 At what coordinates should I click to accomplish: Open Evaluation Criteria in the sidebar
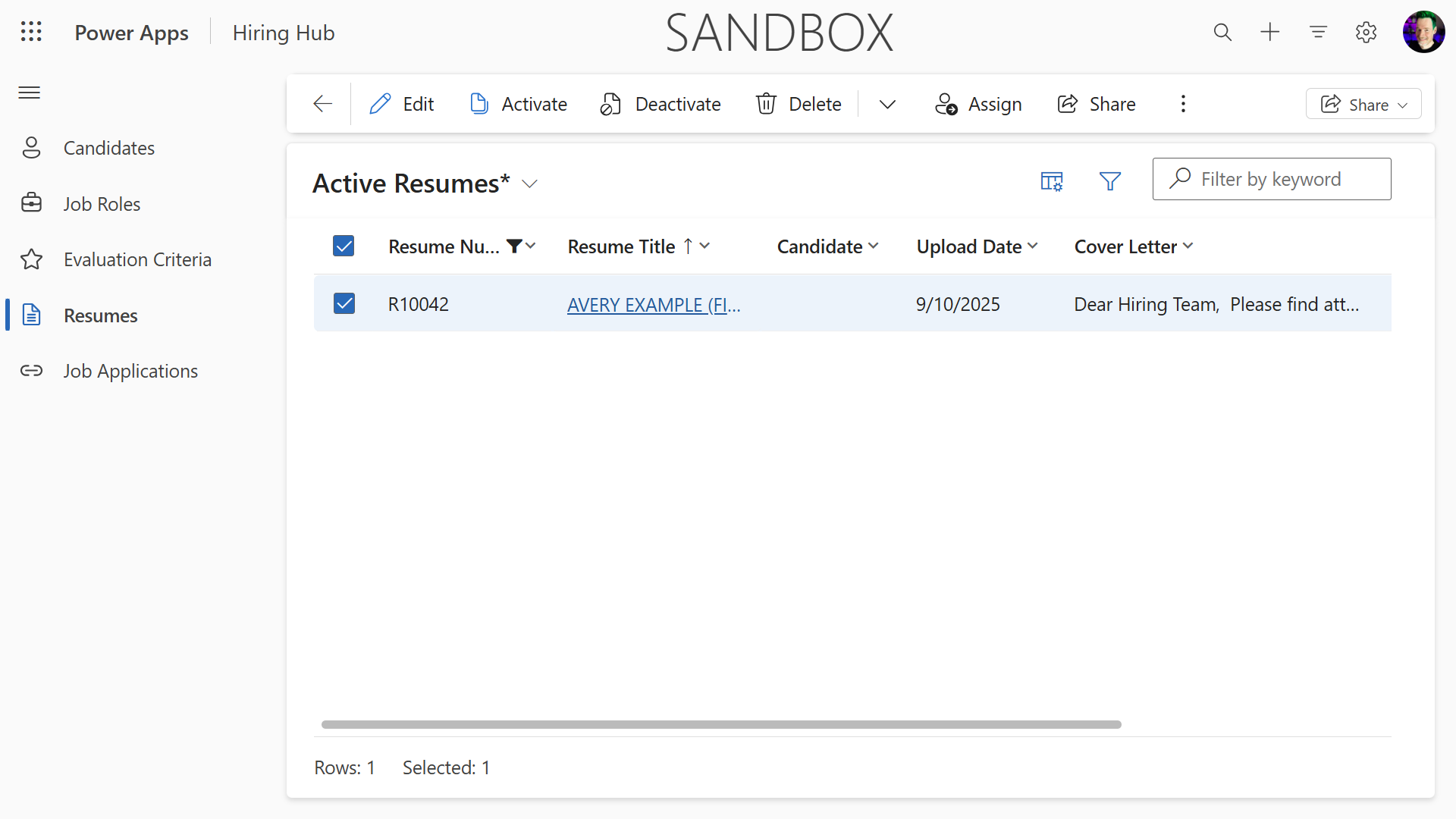pyautogui.click(x=137, y=259)
